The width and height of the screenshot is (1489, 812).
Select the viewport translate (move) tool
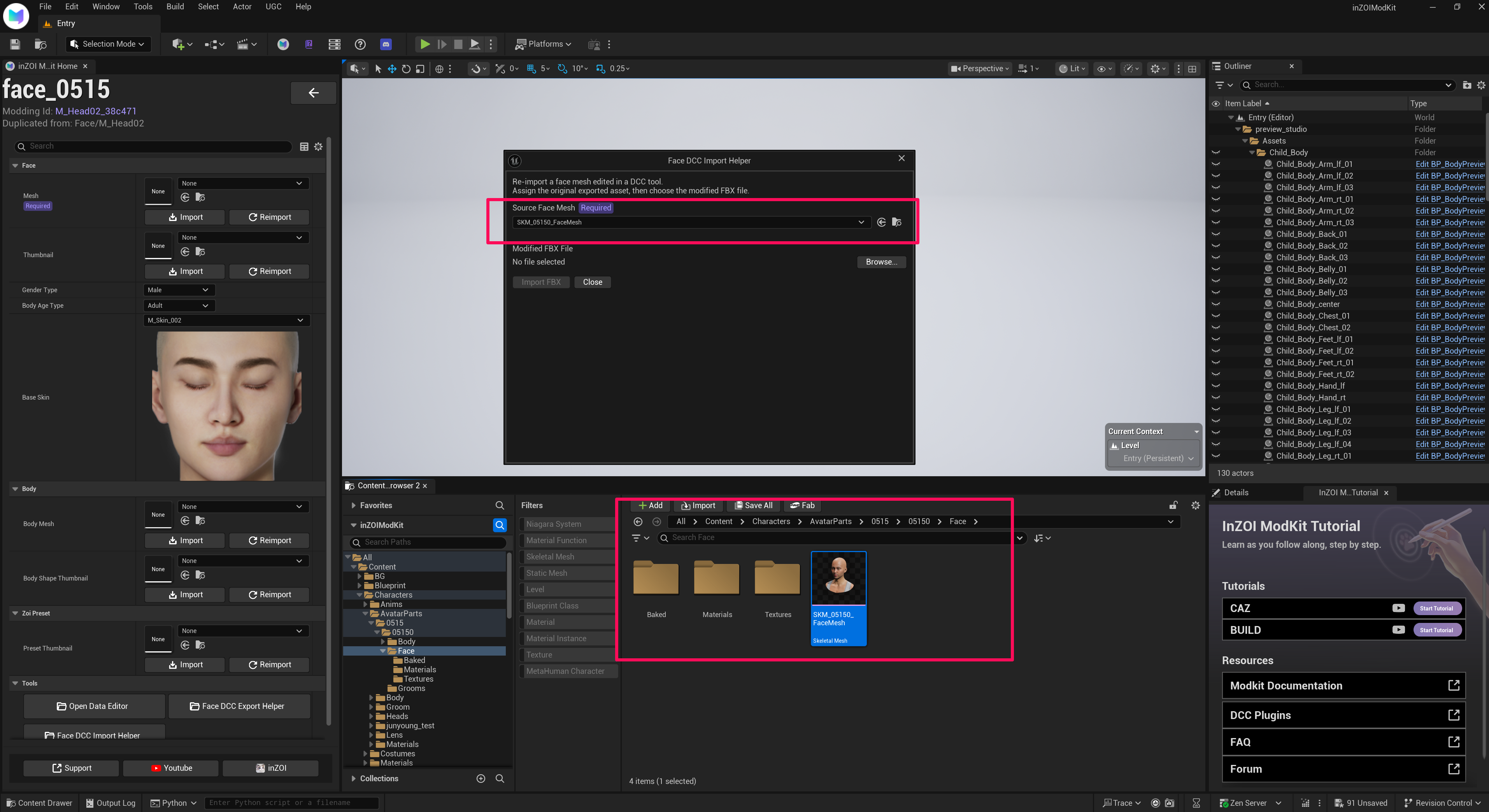pos(392,69)
